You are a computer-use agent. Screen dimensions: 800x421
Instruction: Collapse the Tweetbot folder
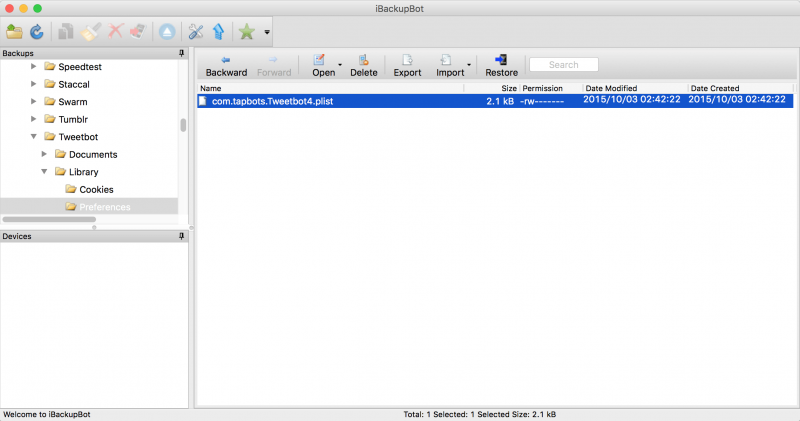(x=33, y=136)
